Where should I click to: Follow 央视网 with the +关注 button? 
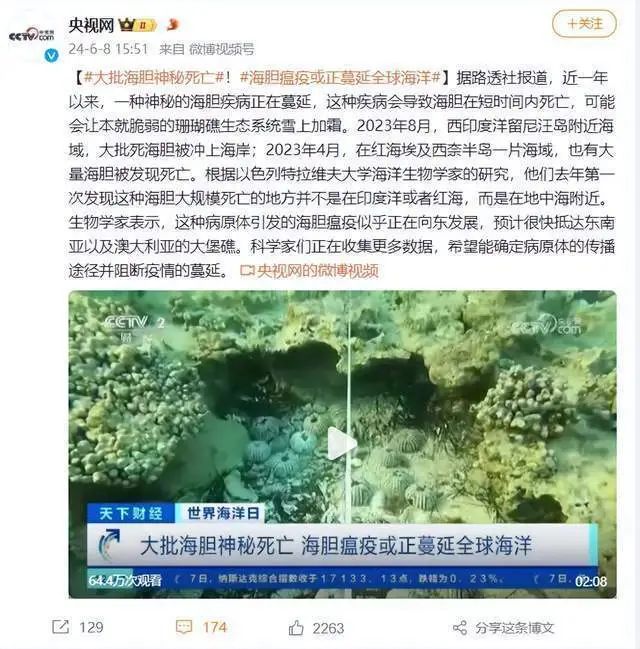[585, 24]
